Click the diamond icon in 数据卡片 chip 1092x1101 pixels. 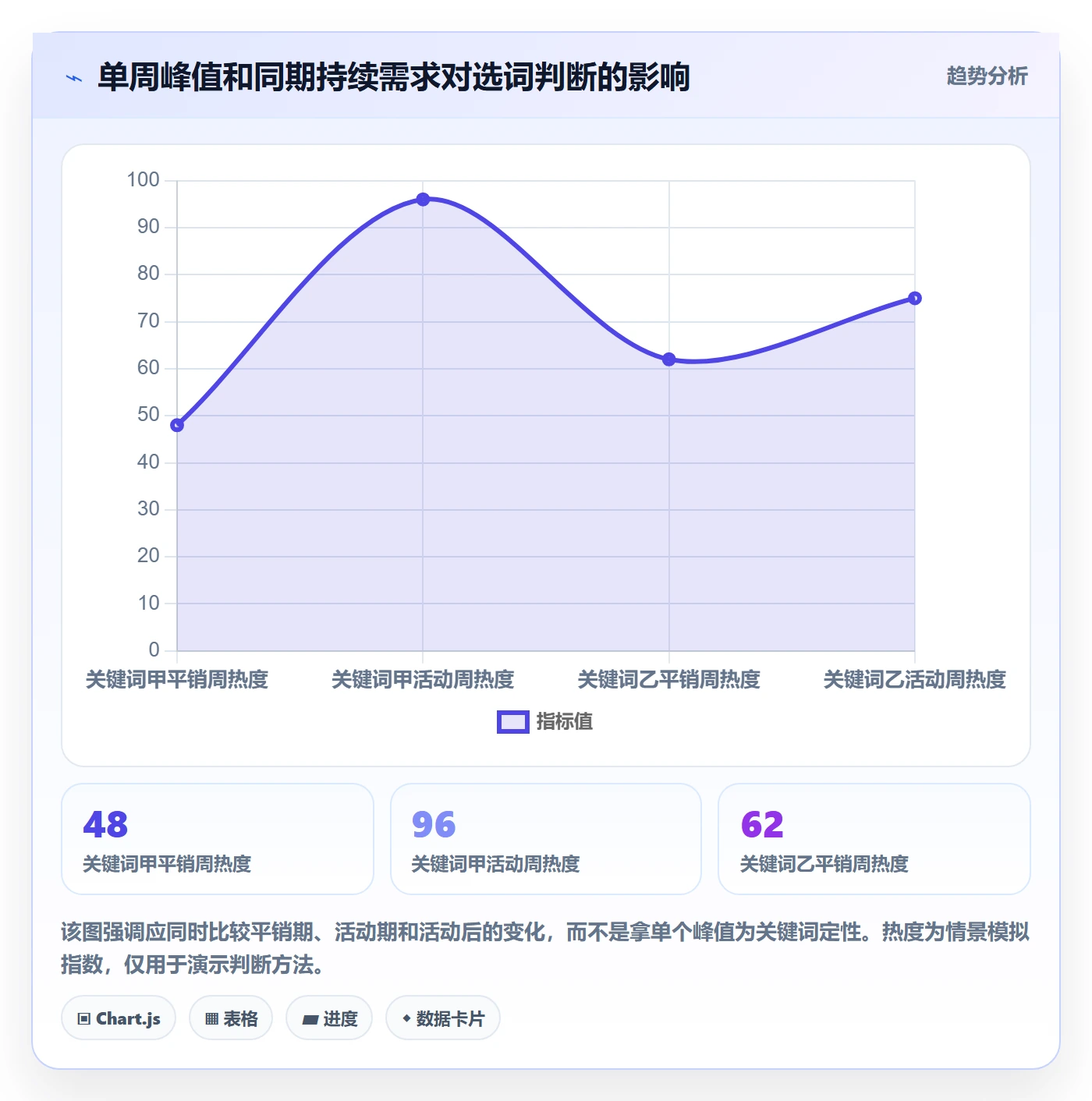point(406,1018)
